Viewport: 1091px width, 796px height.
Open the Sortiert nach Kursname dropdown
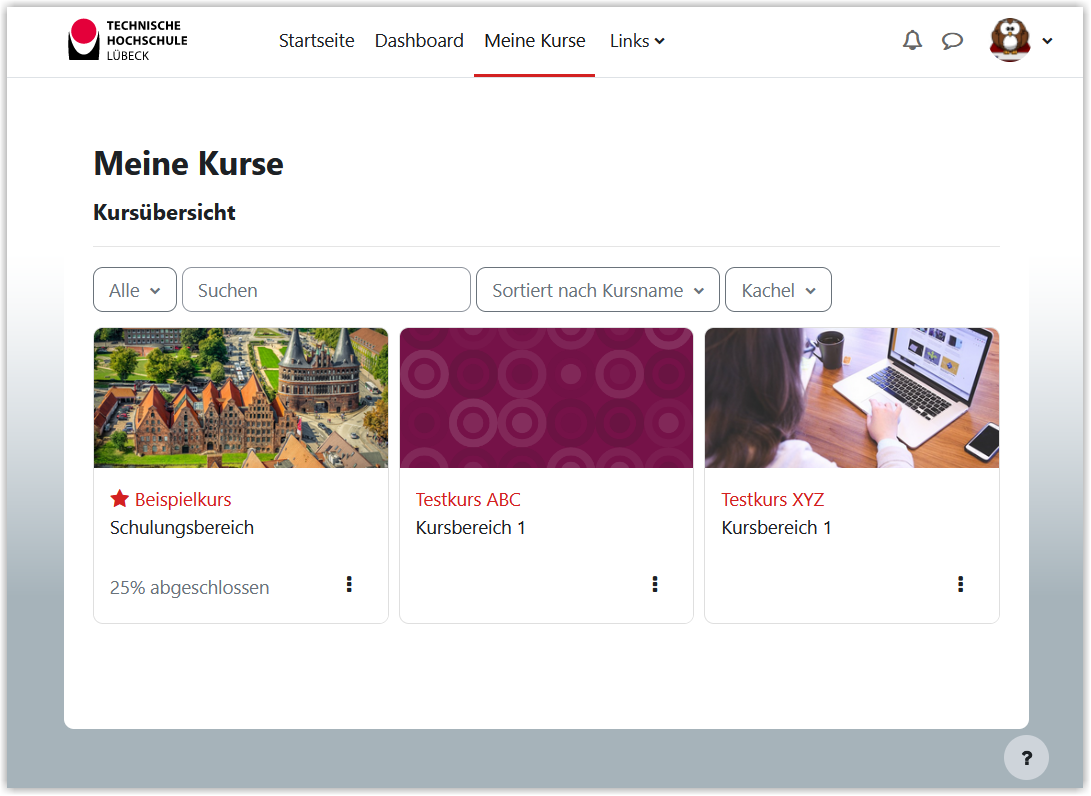598,290
